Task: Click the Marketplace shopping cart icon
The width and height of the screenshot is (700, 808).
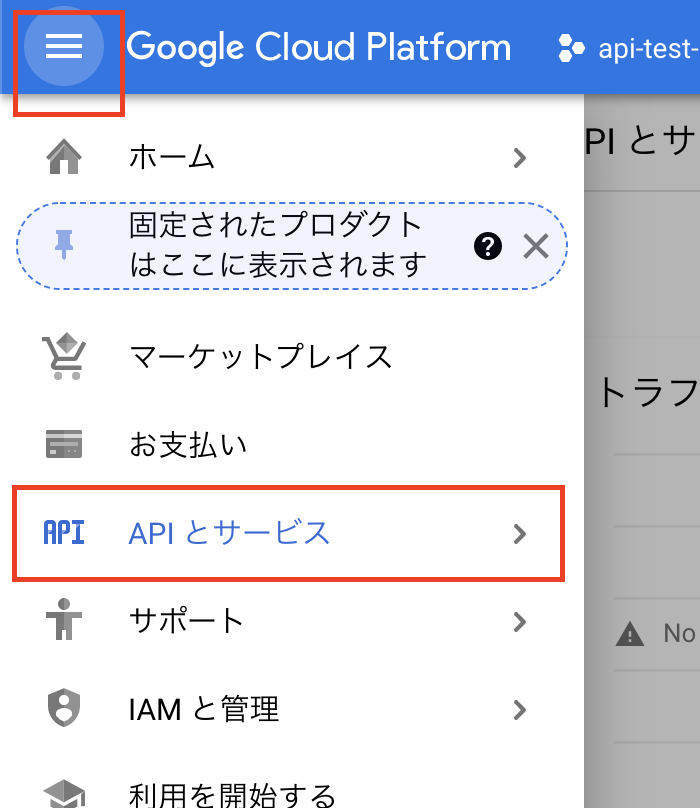Action: coord(64,357)
